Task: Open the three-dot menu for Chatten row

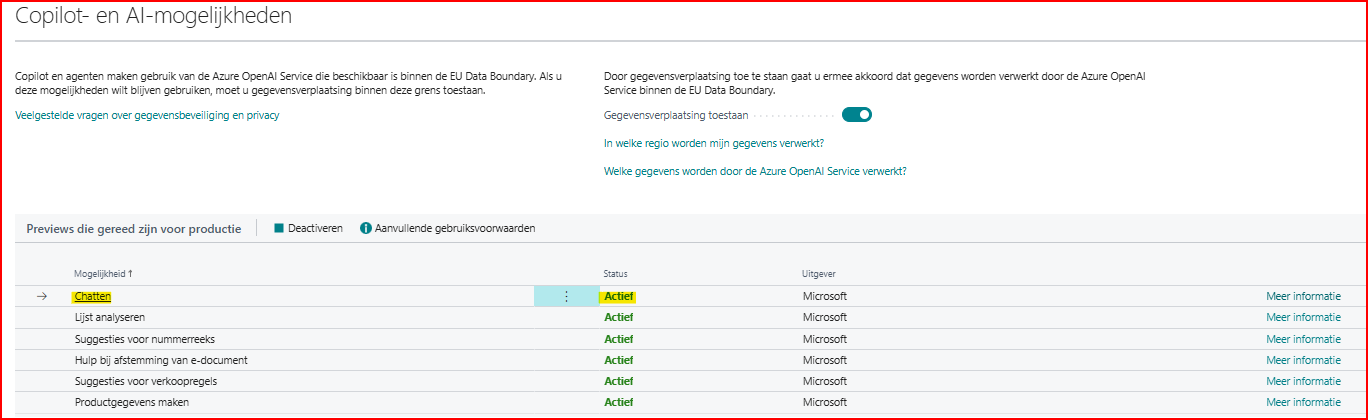Action: [x=566, y=296]
